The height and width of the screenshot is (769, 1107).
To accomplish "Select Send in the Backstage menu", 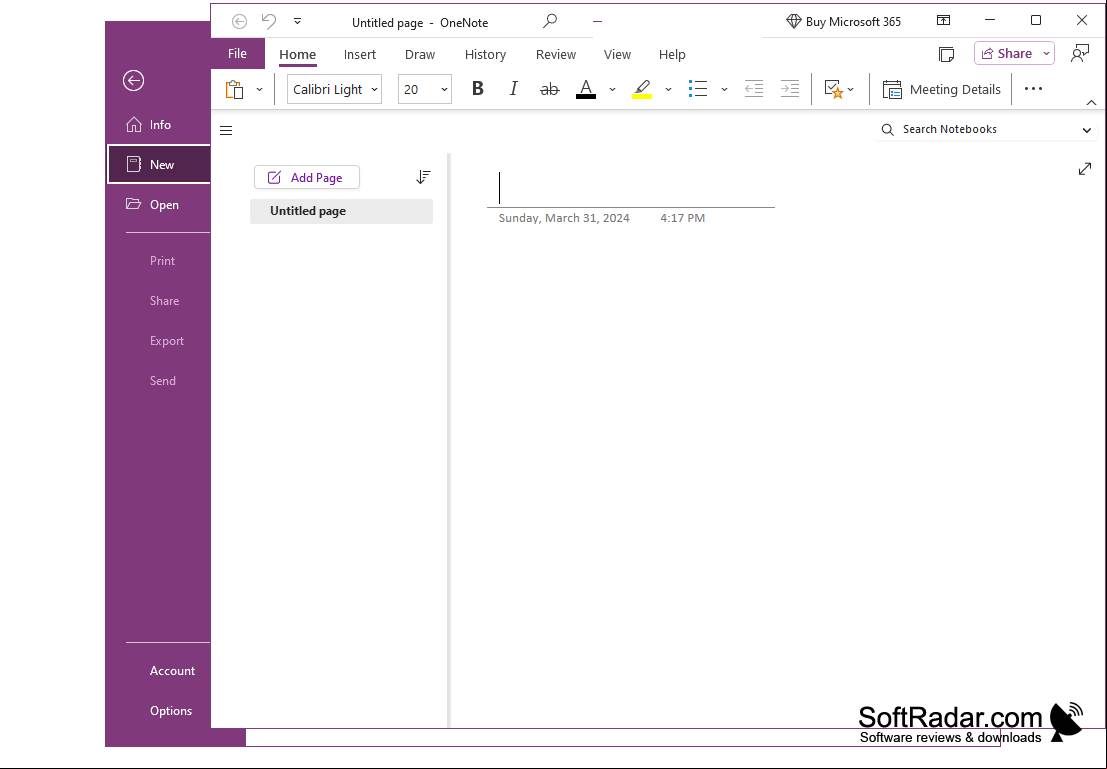I will pyautogui.click(x=162, y=381).
